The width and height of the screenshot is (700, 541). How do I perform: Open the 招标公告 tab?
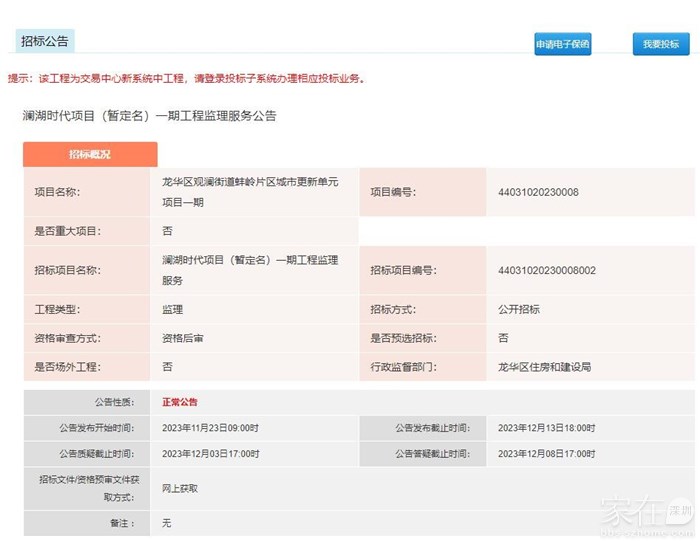pos(45,41)
